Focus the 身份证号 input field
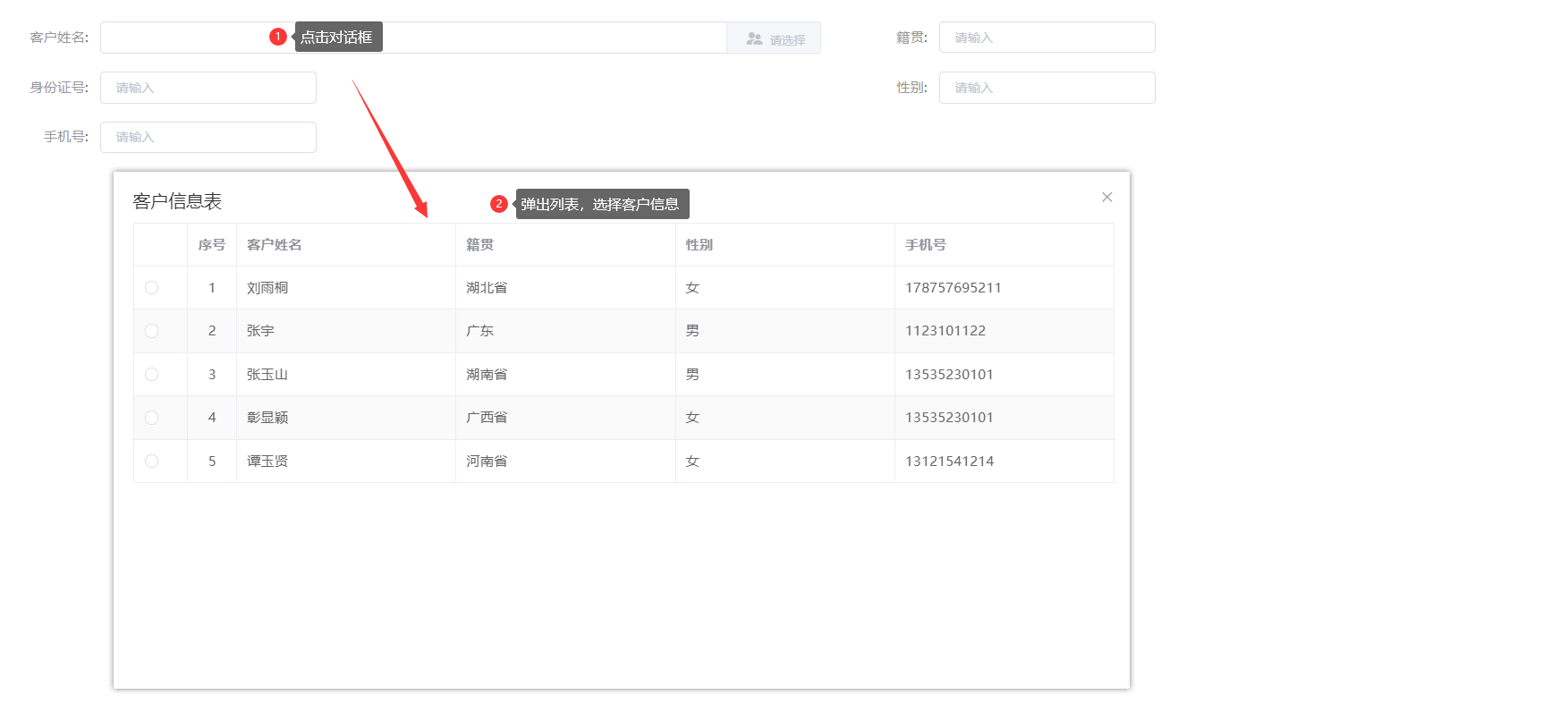This screenshot has height=720, width=1568. click(208, 88)
